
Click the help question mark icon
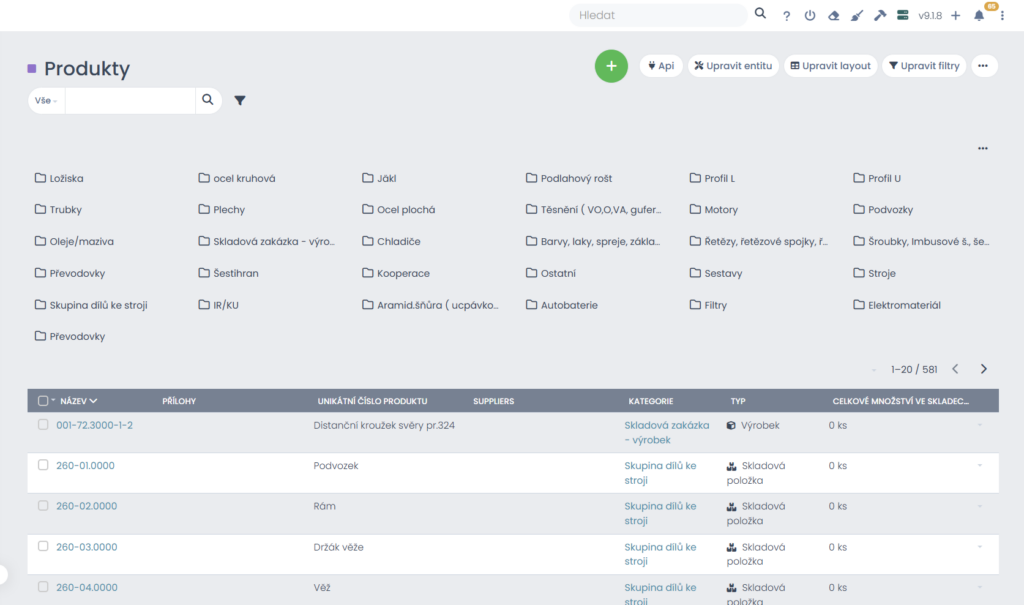pos(786,16)
